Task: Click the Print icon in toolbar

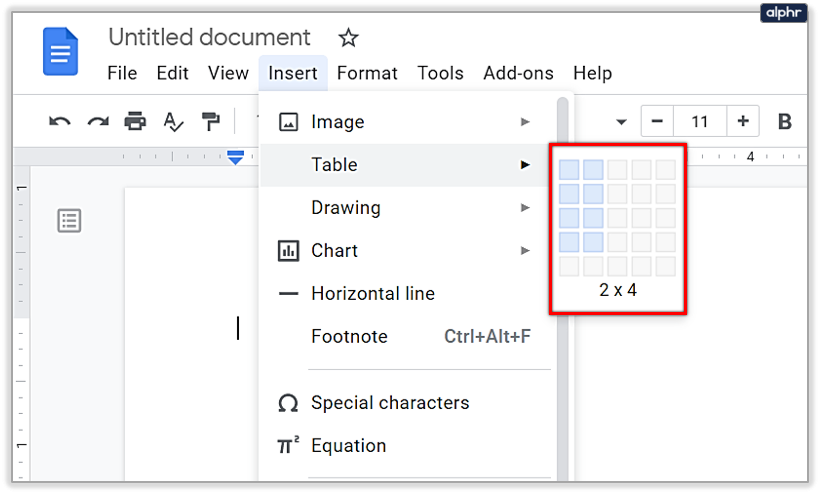Action: point(135,122)
